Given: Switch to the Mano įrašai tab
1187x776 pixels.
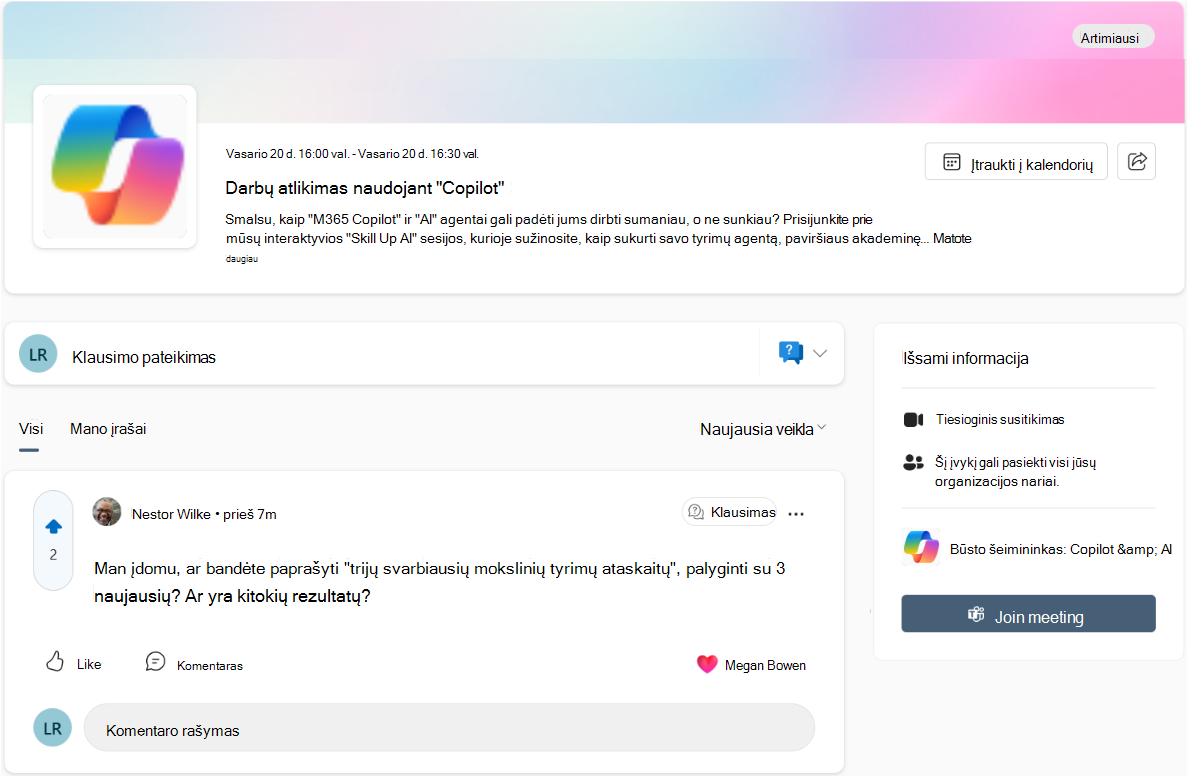Looking at the screenshot, I should point(108,429).
